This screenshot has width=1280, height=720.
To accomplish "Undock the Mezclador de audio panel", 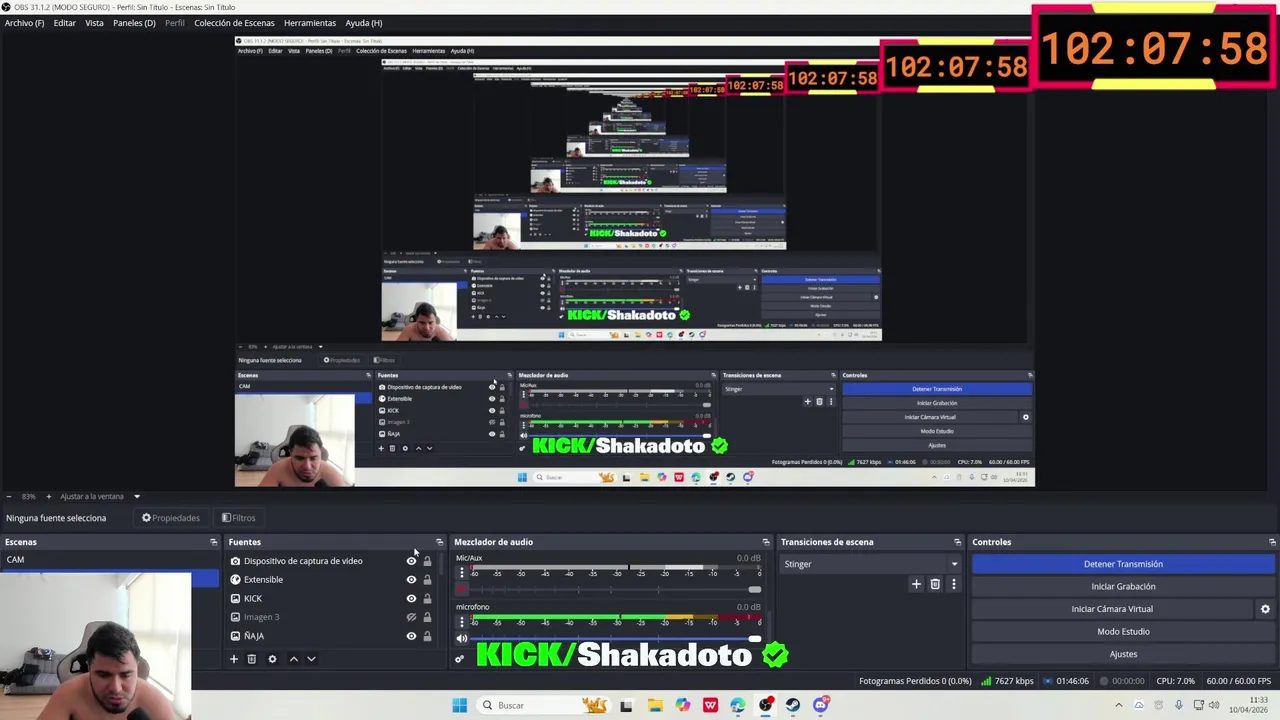I will [x=766, y=542].
